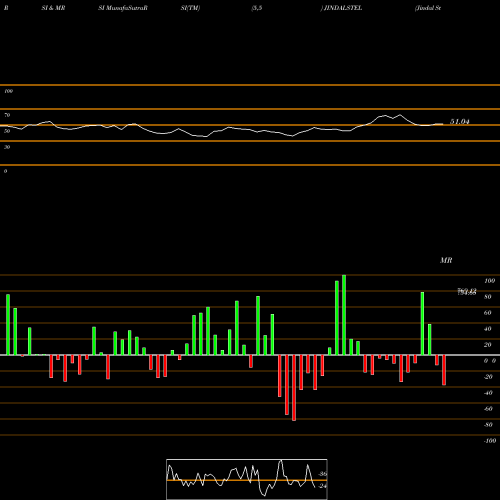Click the -100 label on the MR axis

point(490,441)
